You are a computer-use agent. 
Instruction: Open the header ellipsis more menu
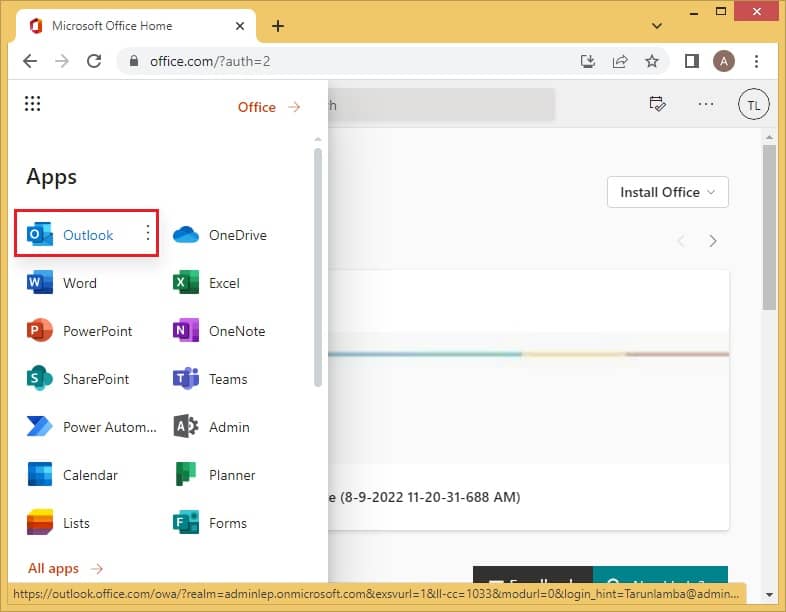pyautogui.click(x=705, y=104)
